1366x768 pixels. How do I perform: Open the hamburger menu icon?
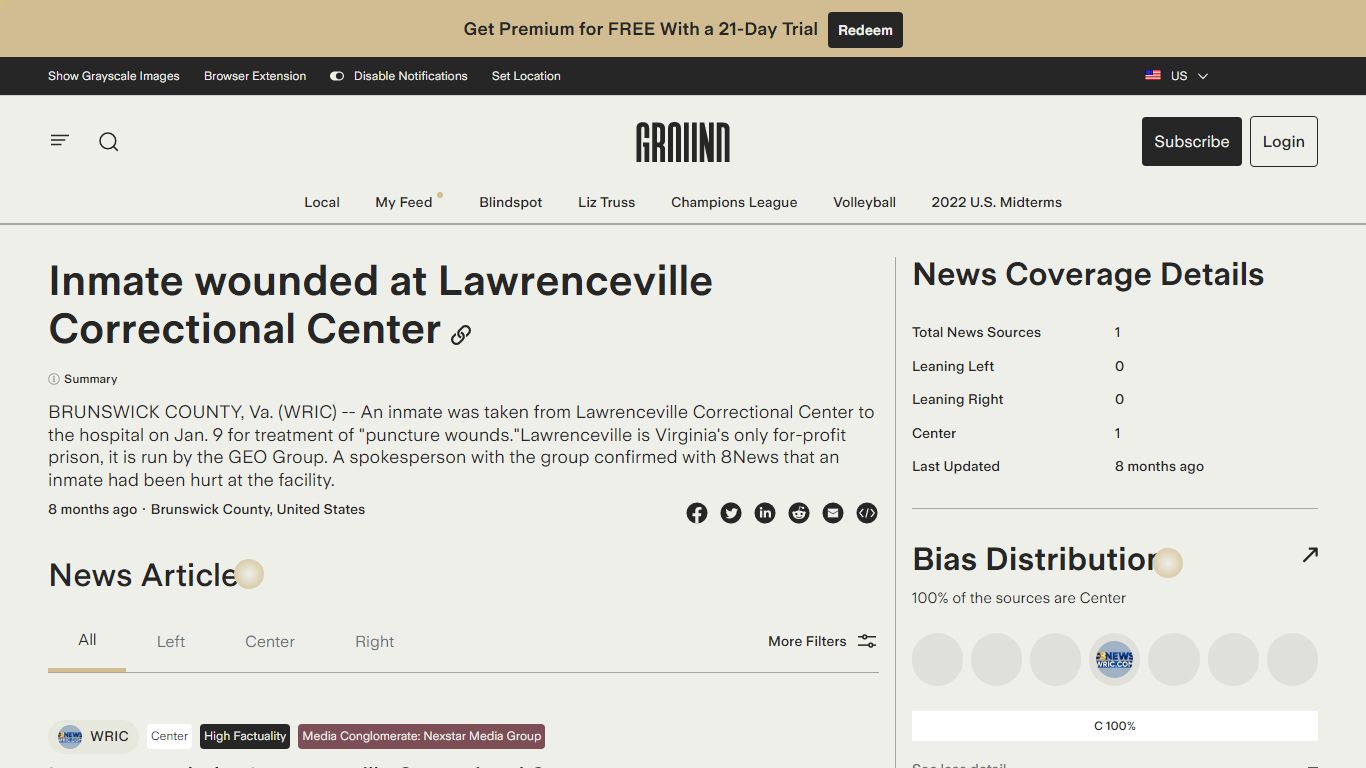60,141
